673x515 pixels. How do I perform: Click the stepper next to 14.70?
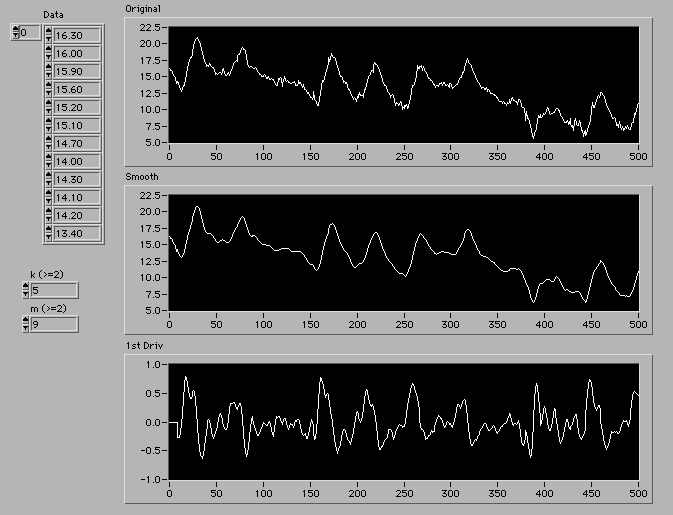tap(49, 143)
